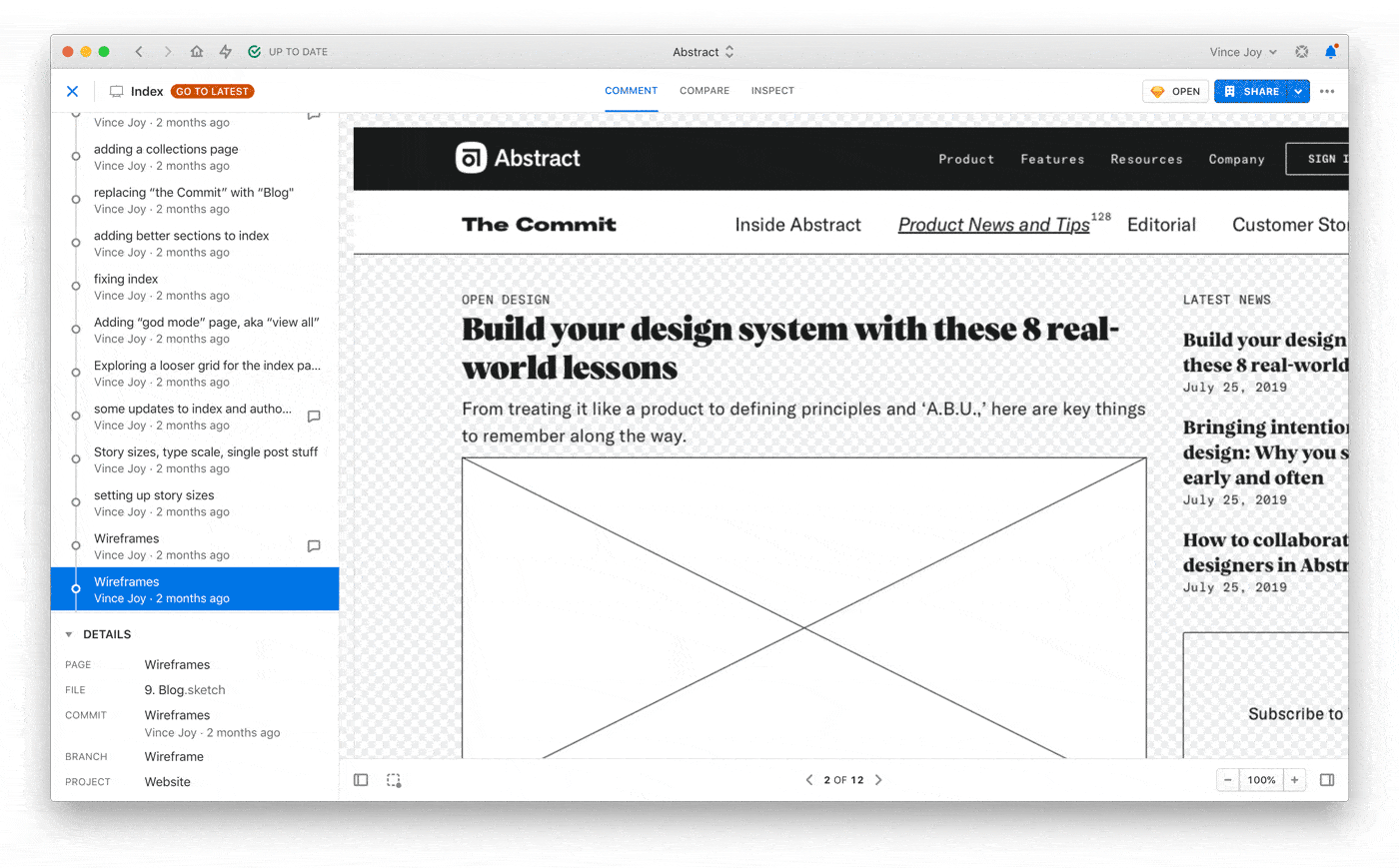
Task: Click the 100% zoom level field
Action: click(1261, 780)
